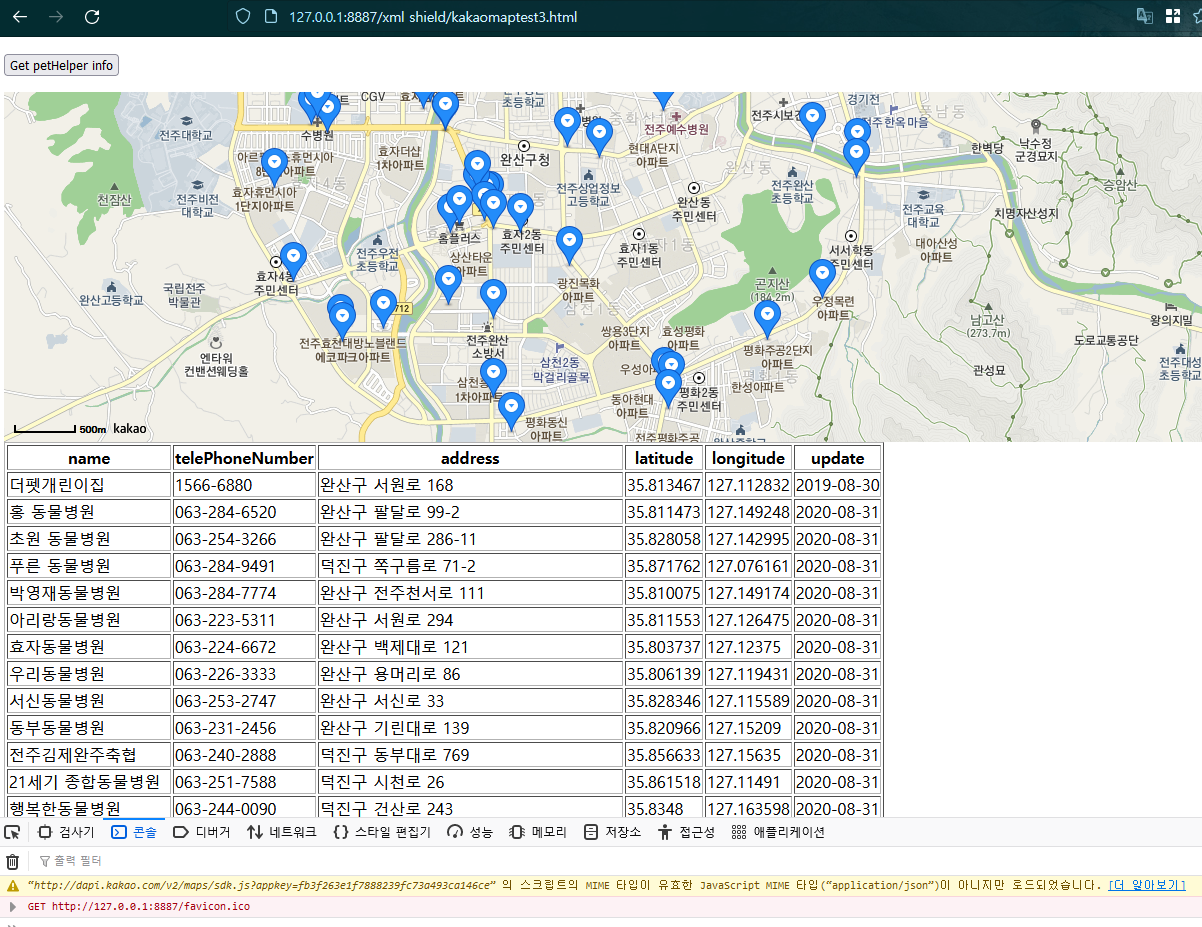The height and width of the screenshot is (927, 1202).
Task: Open the 애플리케이션 application tab
Action: pyautogui.click(x=779, y=832)
